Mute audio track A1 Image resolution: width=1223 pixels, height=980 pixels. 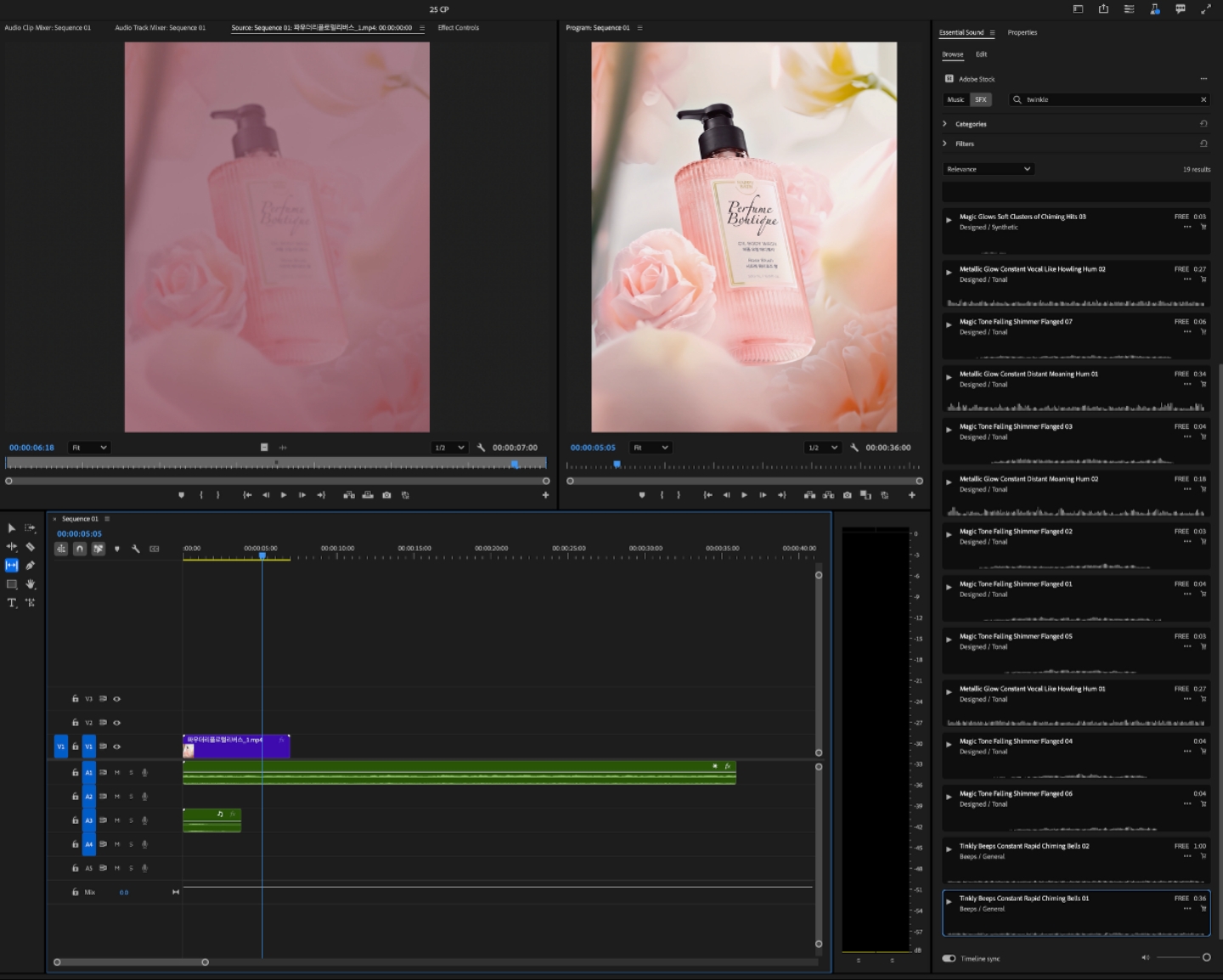coord(117,773)
